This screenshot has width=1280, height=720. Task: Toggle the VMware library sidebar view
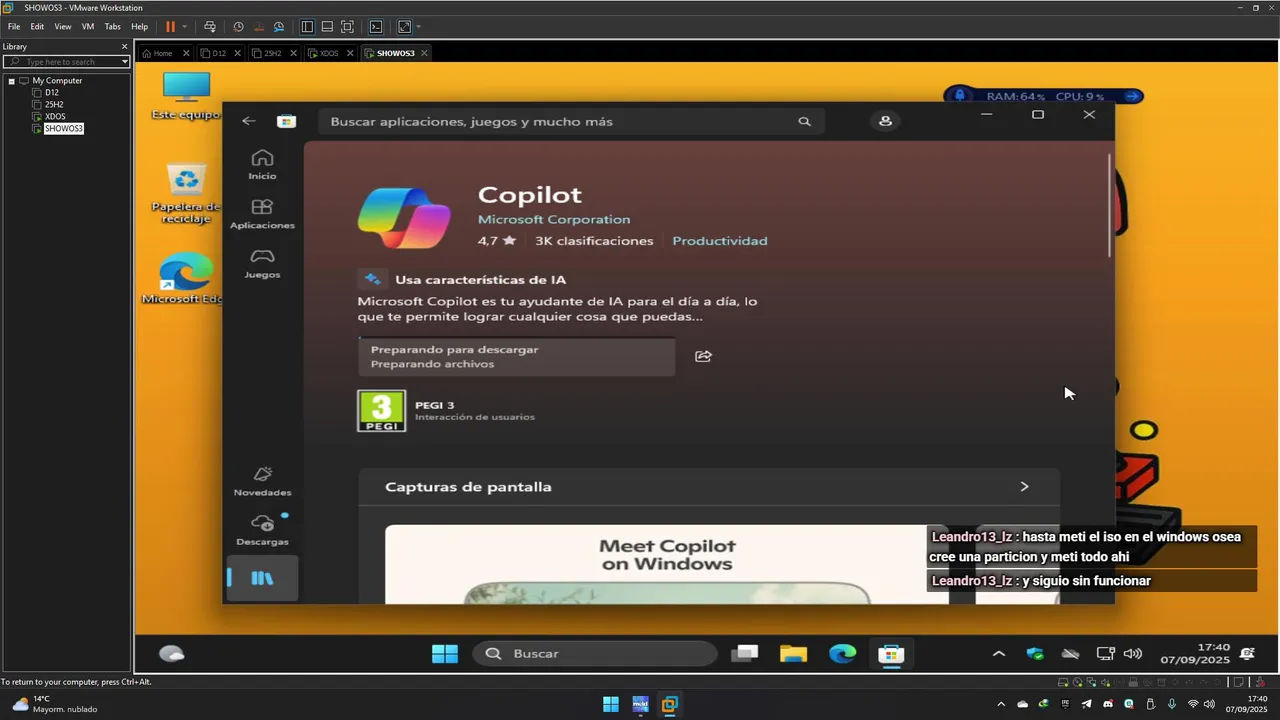(307, 27)
